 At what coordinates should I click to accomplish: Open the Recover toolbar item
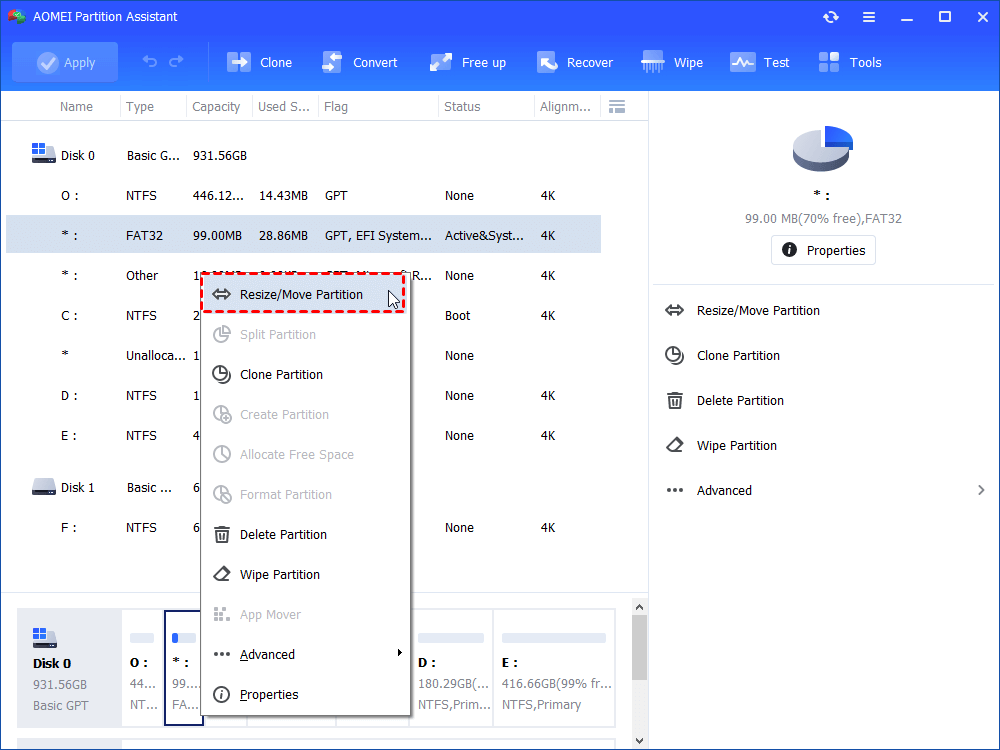[x=574, y=62]
